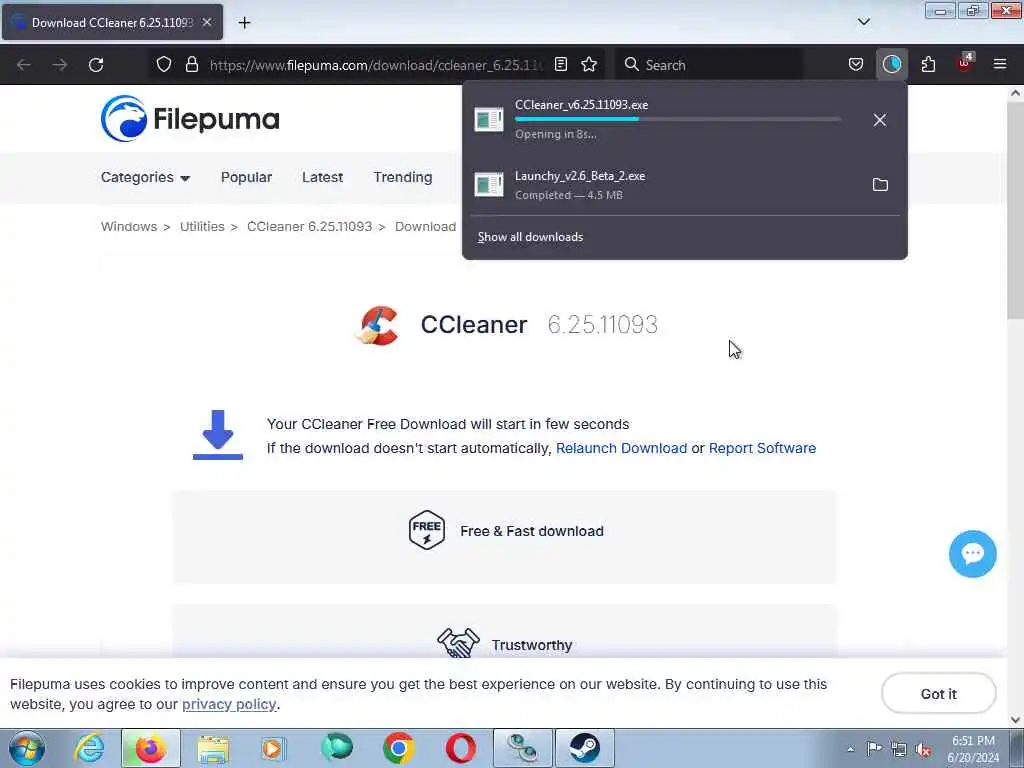
Task: Go forward with the forward arrow
Action: coord(59,65)
